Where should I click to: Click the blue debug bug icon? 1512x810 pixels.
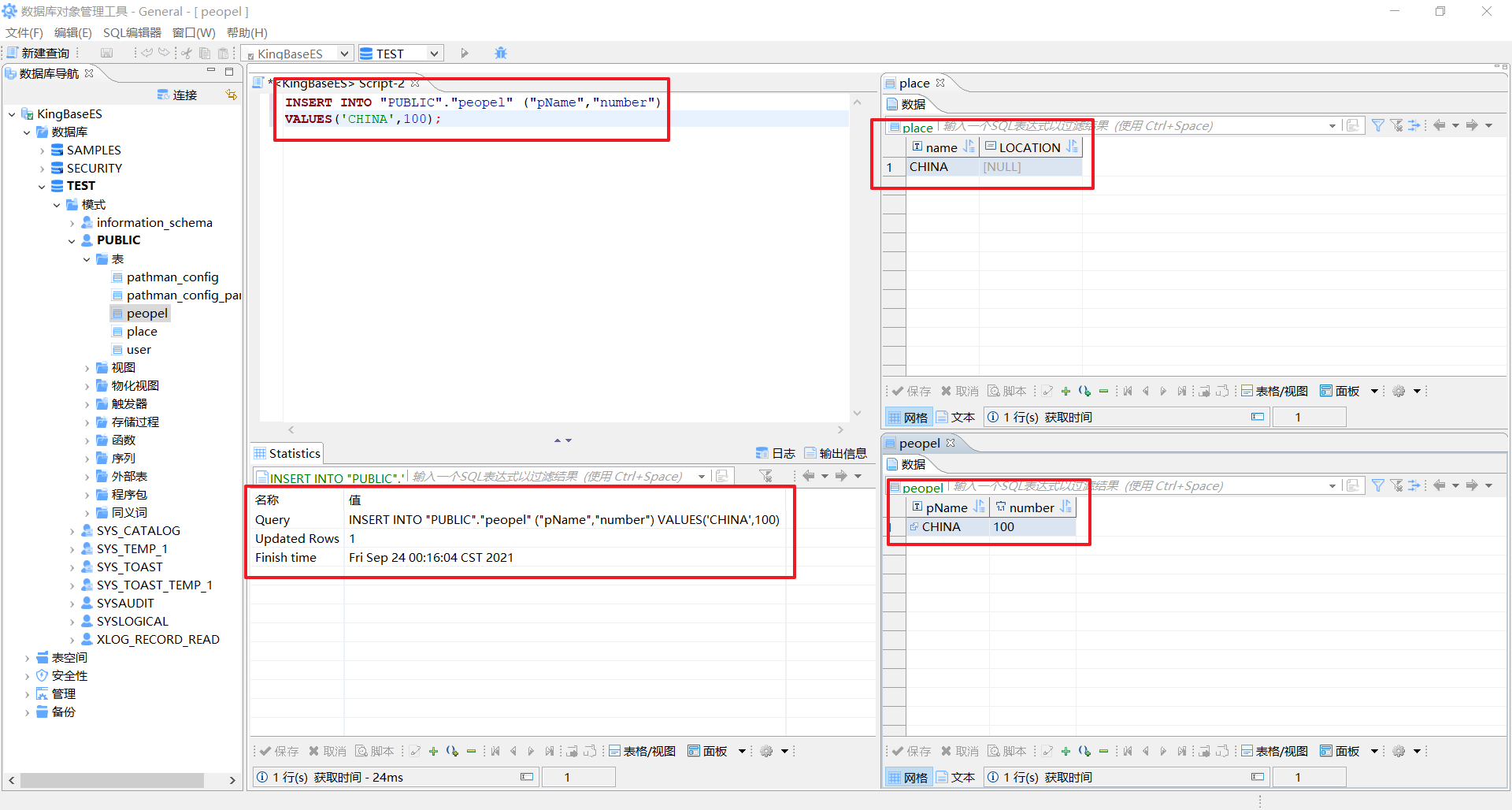click(x=501, y=54)
